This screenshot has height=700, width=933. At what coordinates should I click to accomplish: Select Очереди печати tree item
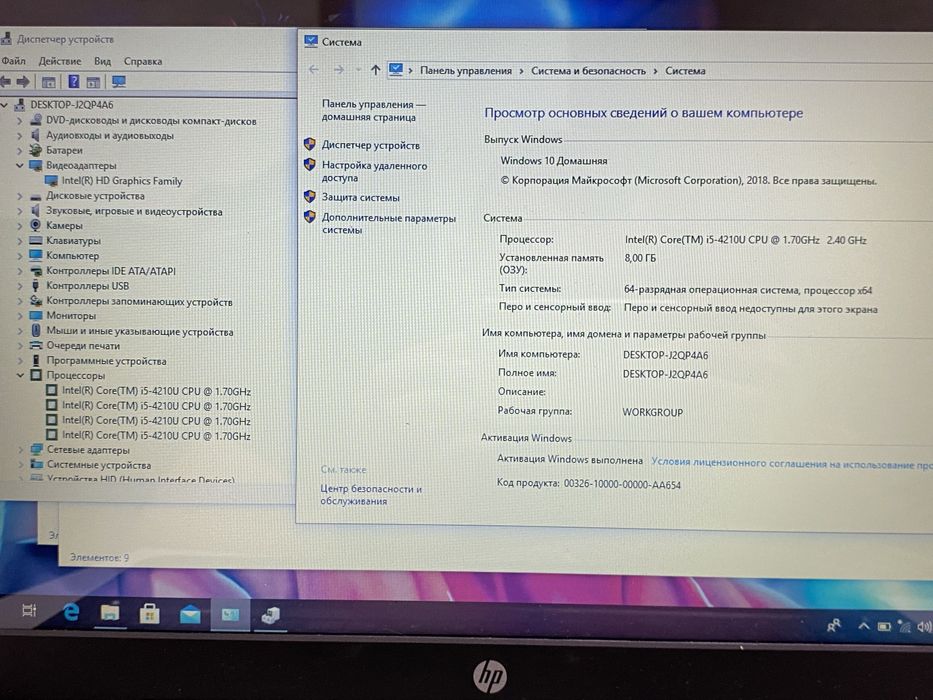coord(83,346)
